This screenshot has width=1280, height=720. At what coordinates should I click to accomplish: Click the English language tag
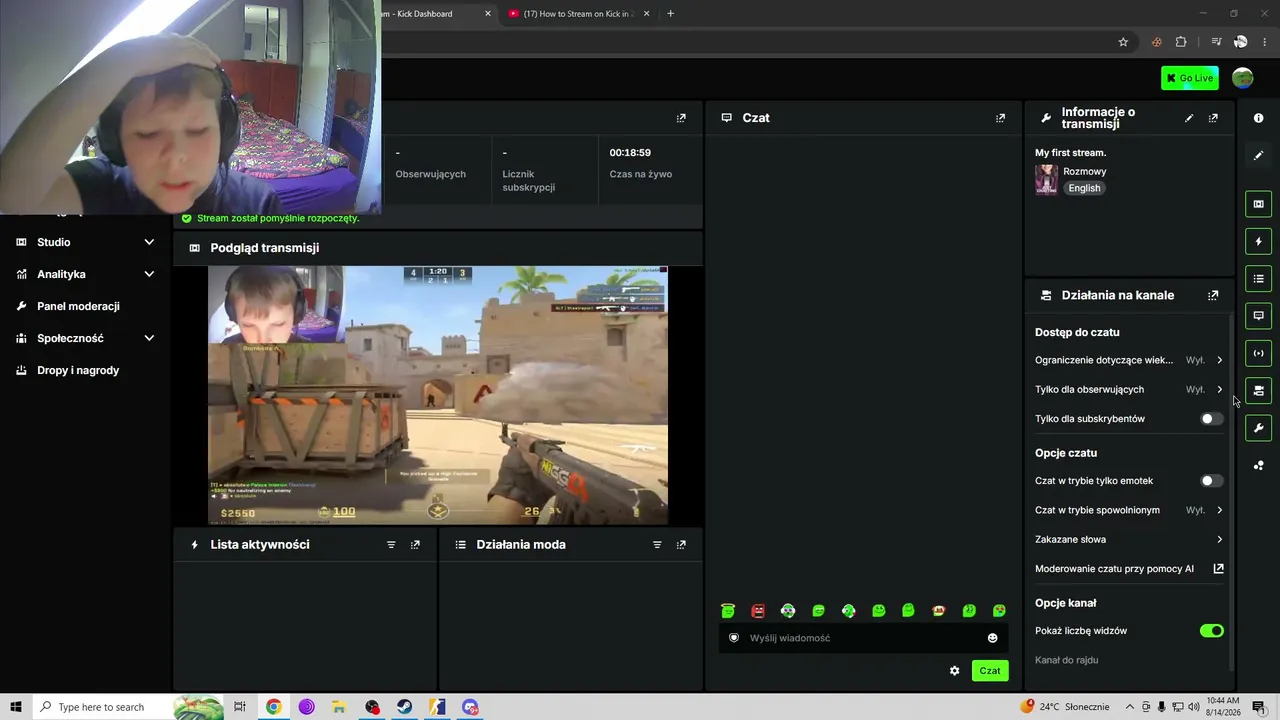(x=1084, y=188)
